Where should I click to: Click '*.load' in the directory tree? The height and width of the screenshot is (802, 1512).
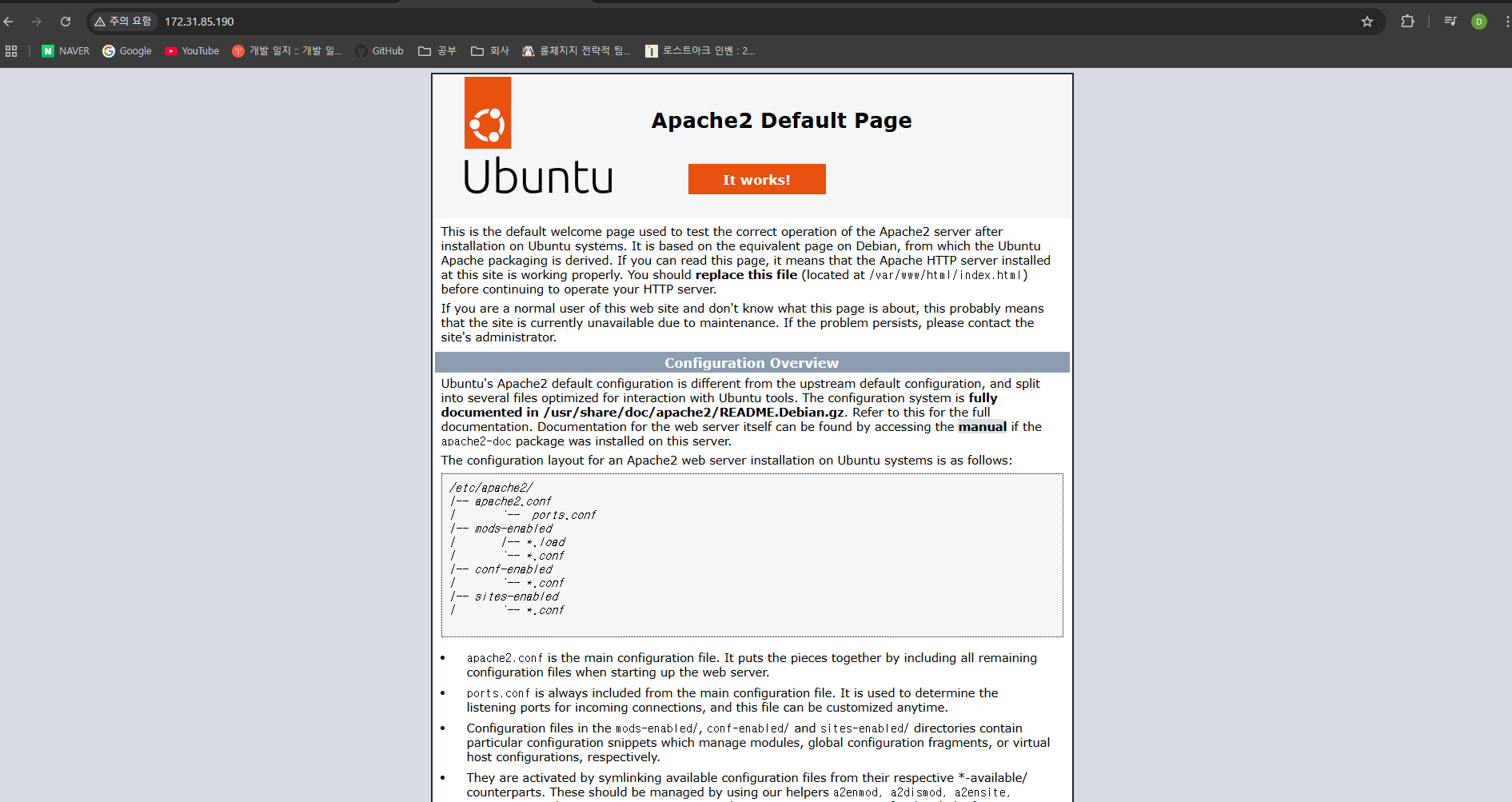click(x=545, y=542)
